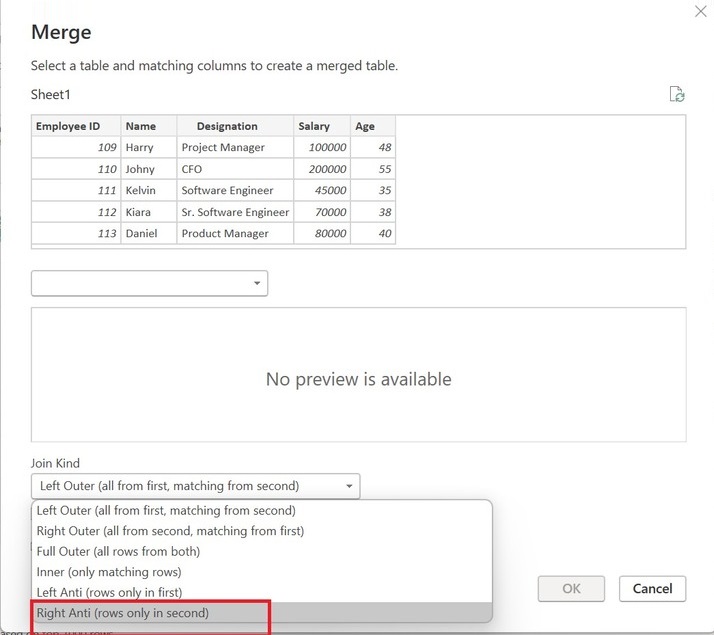
Task: Select the Employee ID column header
Action: 68,126
